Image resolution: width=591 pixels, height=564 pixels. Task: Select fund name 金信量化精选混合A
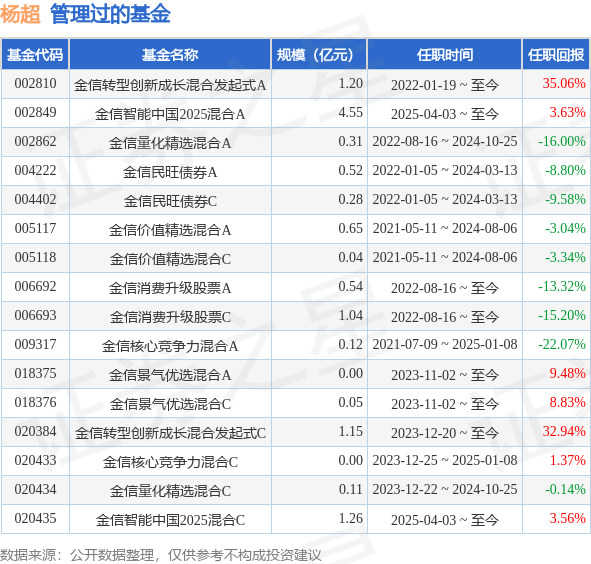170,143
